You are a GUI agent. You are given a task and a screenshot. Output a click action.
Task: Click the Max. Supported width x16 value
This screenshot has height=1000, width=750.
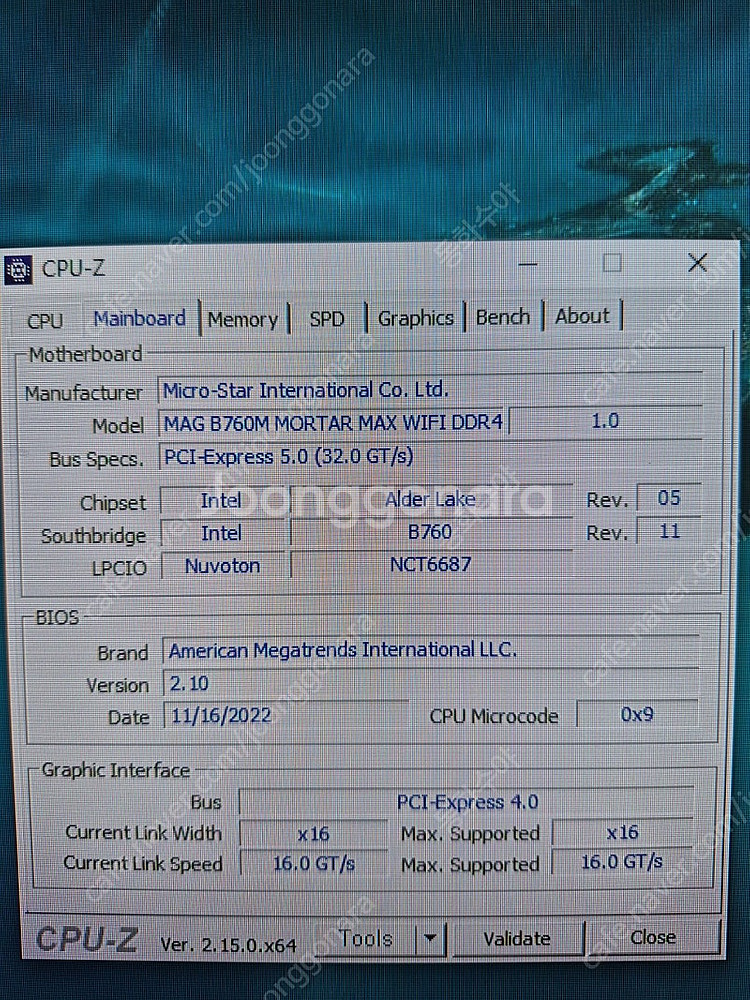(x=622, y=832)
